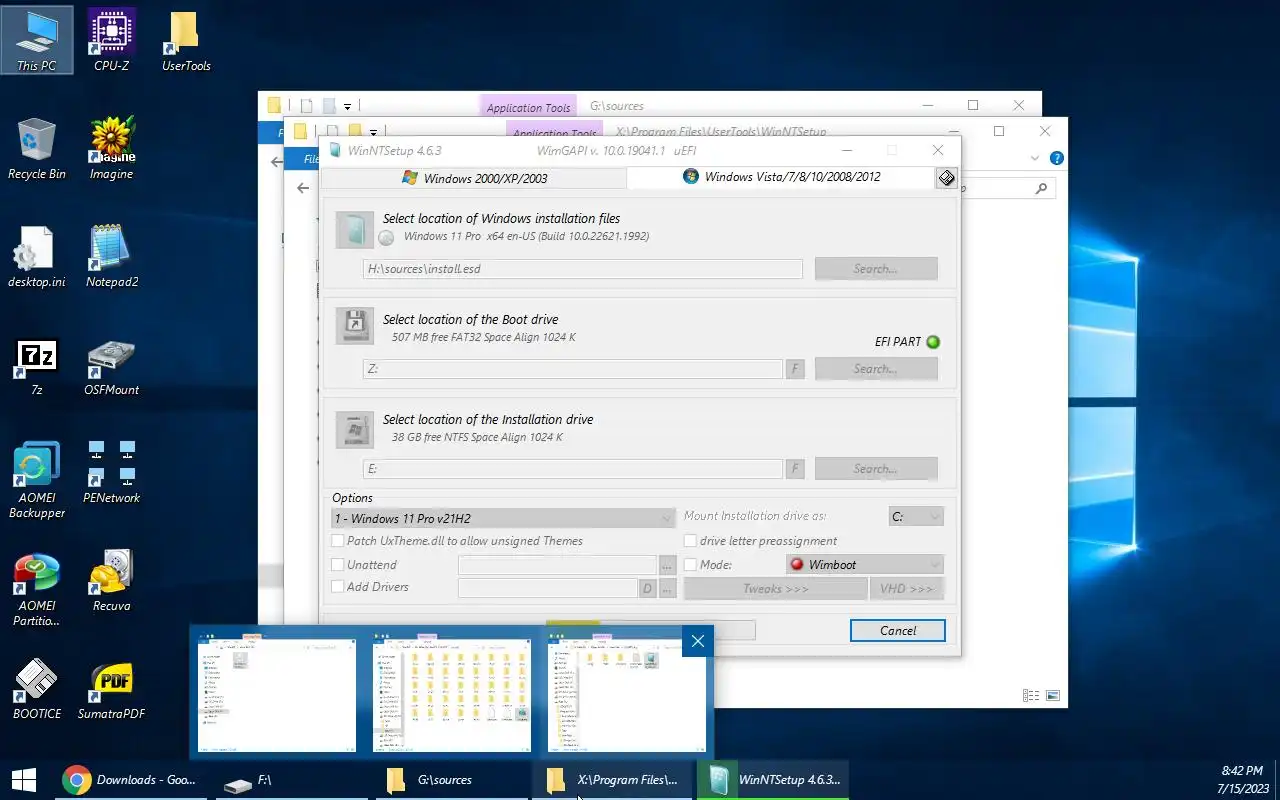Expand the ribbon chevron in the Explorer window

1035,158
